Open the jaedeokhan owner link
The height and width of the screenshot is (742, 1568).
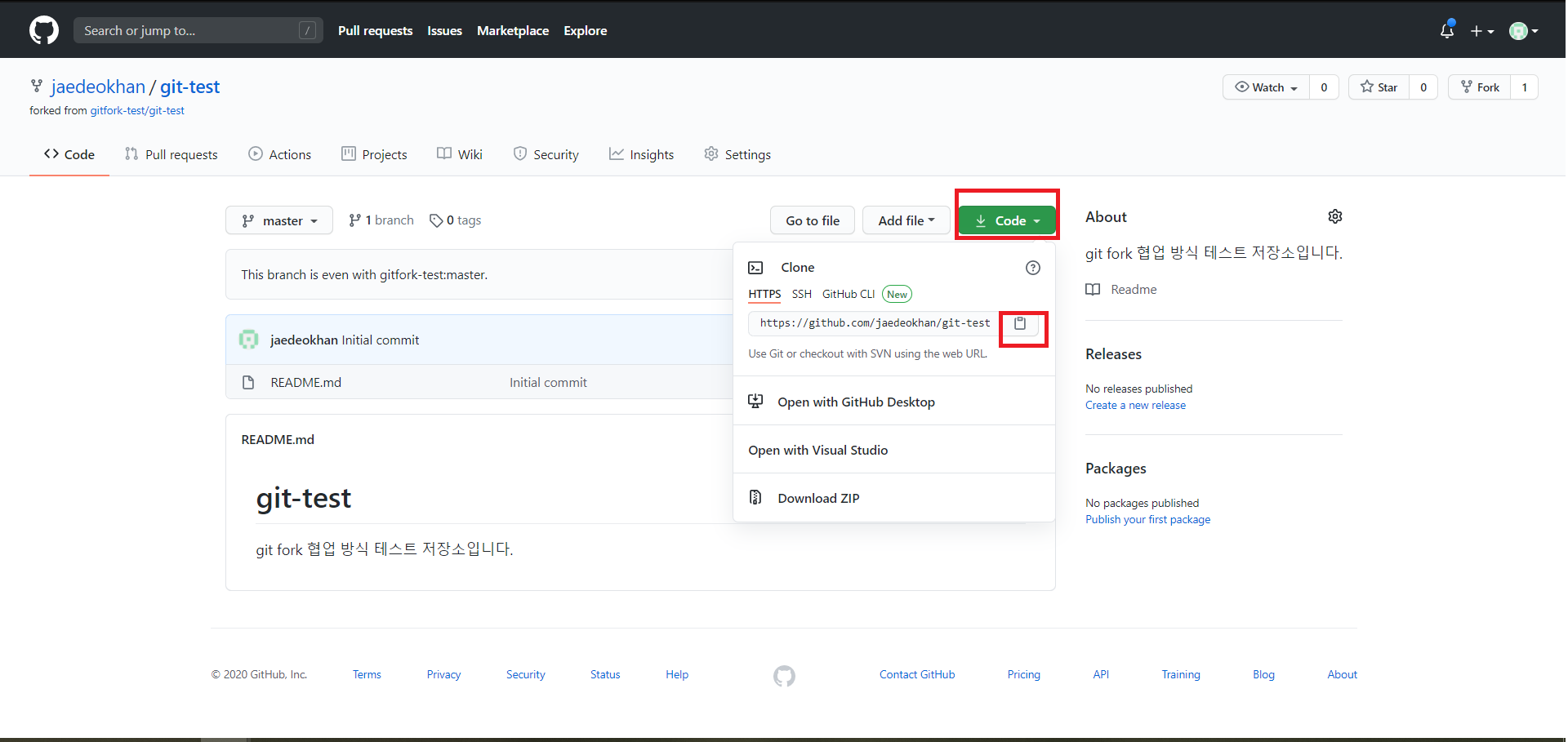click(x=98, y=87)
